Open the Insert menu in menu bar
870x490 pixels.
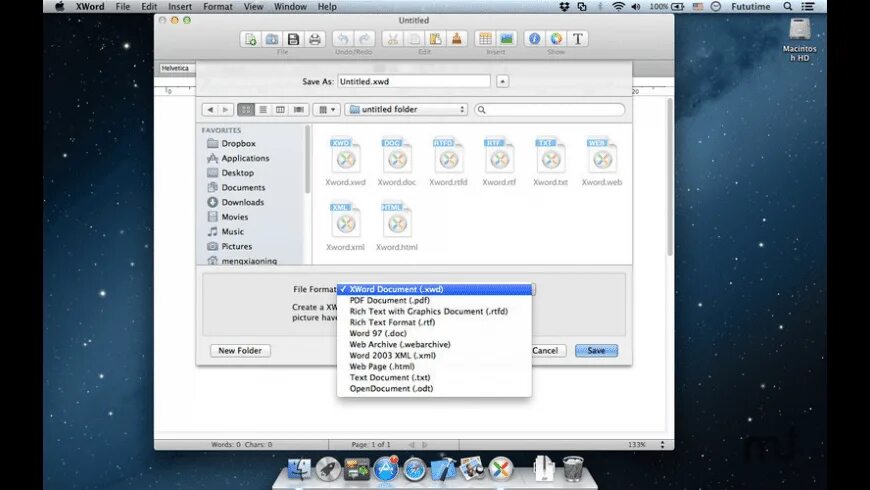pos(180,7)
